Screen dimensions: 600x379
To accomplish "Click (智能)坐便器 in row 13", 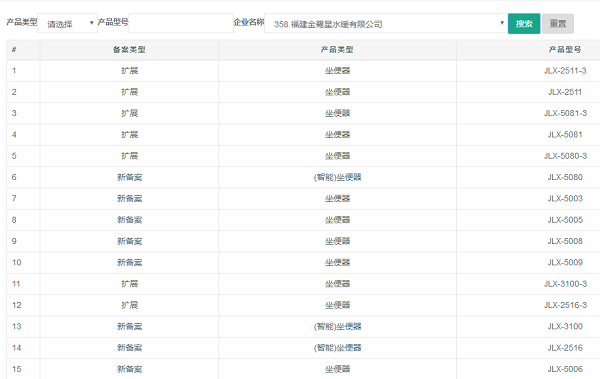I will (337, 326).
